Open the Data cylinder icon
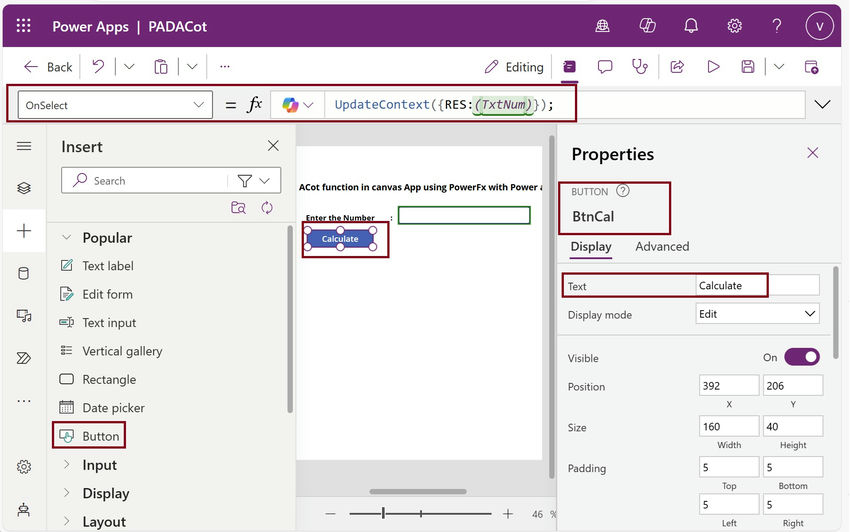Viewport: 850px width, 532px height. (x=24, y=273)
